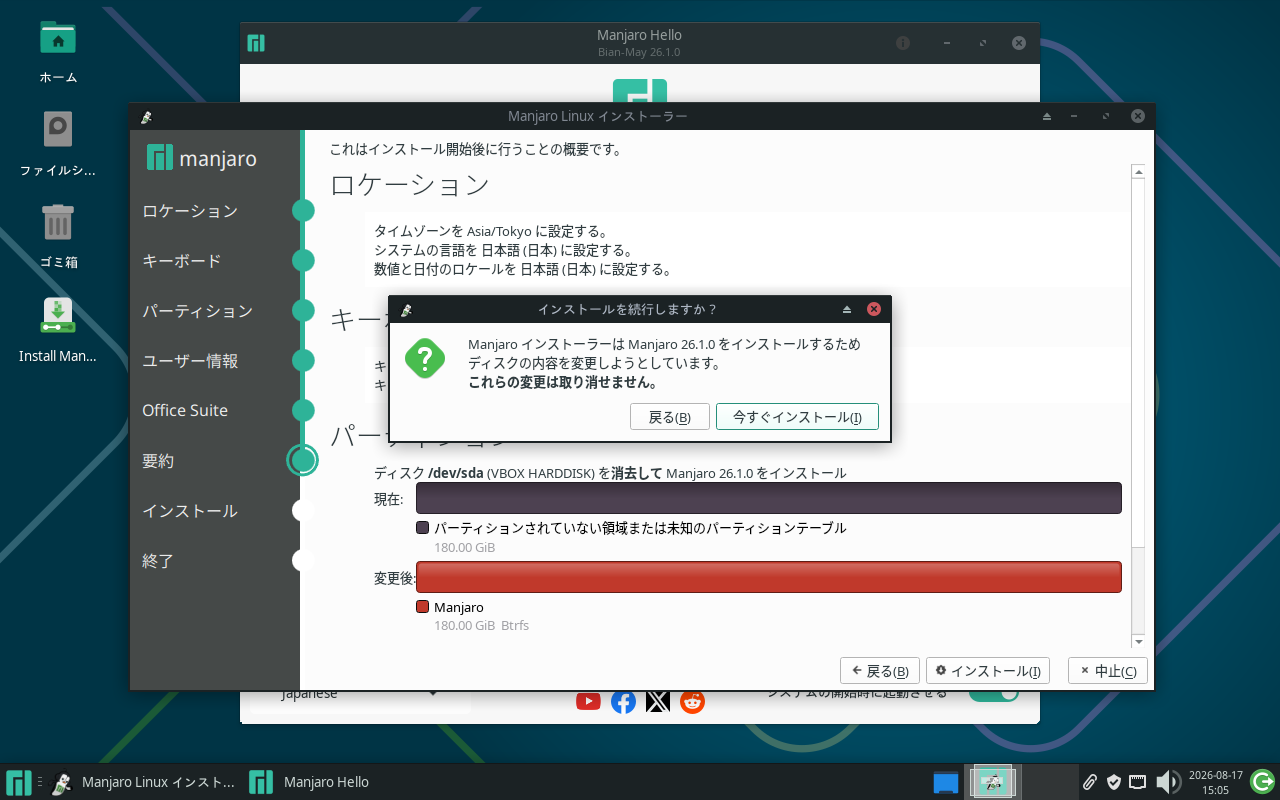The width and height of the screenshot is (1280, 800).
Task: Launch the Install Manjaro desktop icon
Action: coord(58,315)
